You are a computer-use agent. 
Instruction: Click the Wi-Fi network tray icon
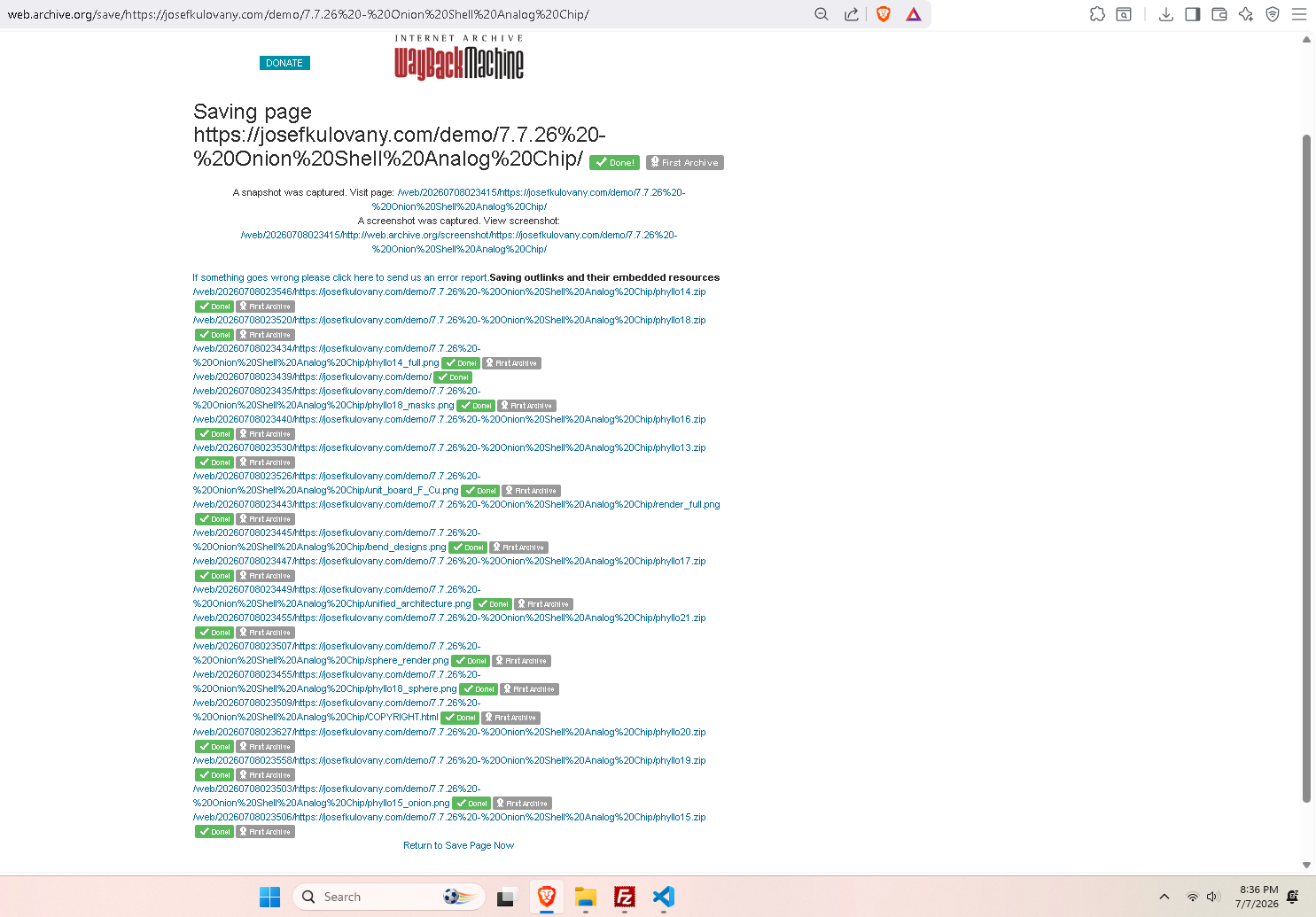(1193, 897)
